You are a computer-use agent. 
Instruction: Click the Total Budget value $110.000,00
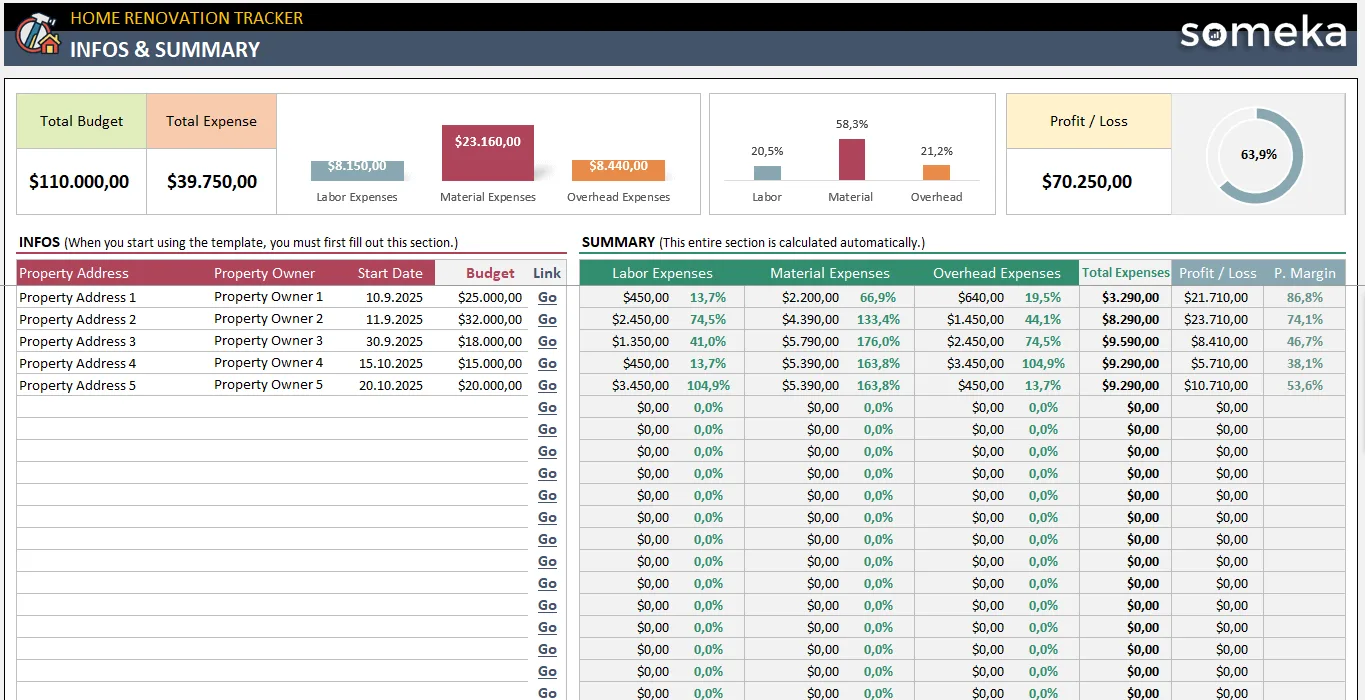click(79, 182)
